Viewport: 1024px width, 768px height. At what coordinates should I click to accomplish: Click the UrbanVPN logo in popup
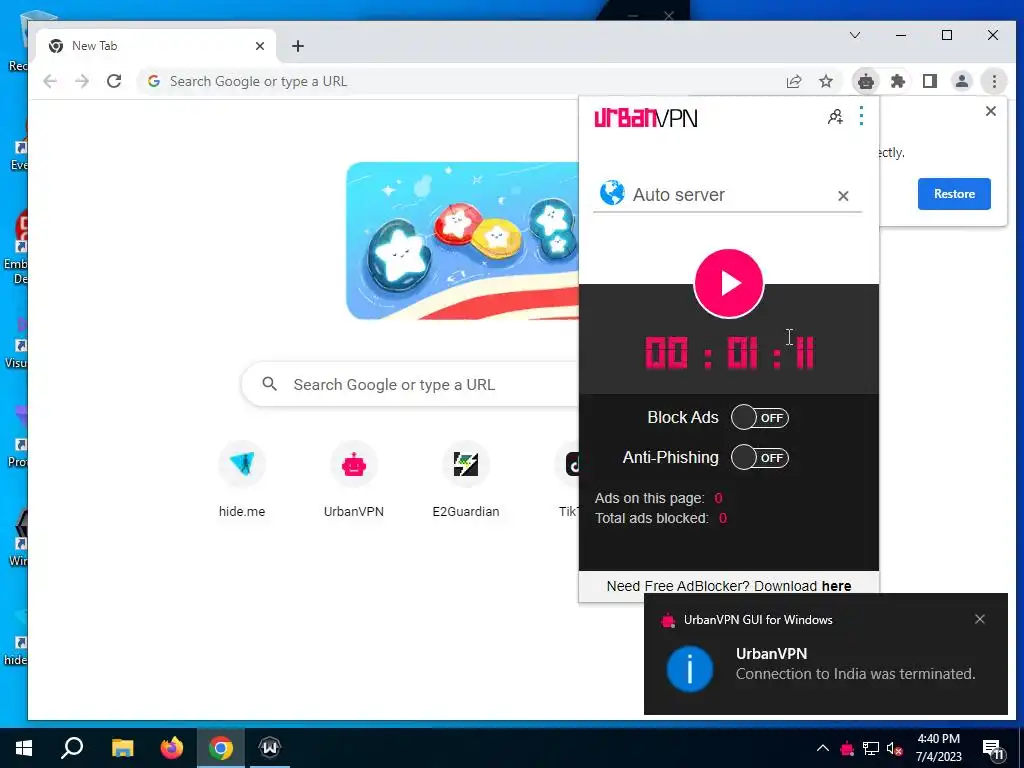pyautogui.click(x=645, y=118)
